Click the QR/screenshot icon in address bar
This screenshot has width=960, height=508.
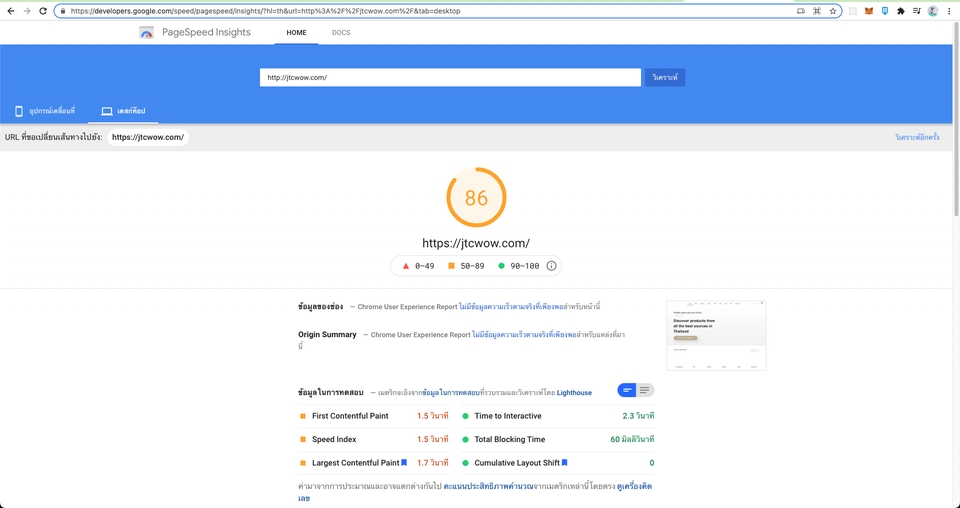817,11
